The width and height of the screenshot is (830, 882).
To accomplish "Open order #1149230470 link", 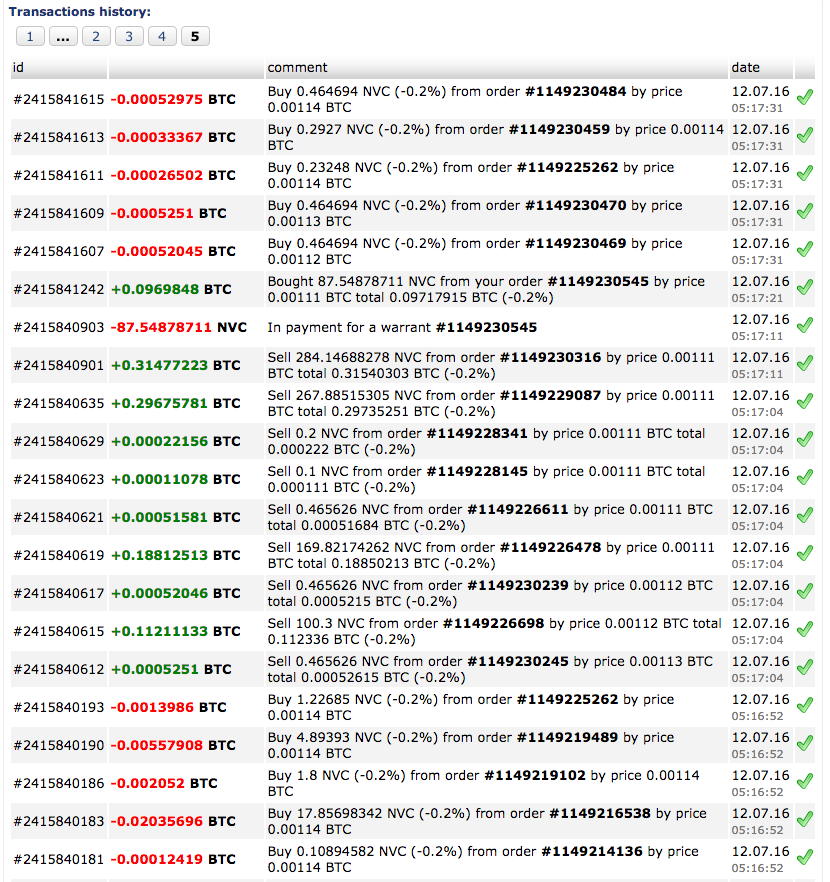I will (575, 205).
